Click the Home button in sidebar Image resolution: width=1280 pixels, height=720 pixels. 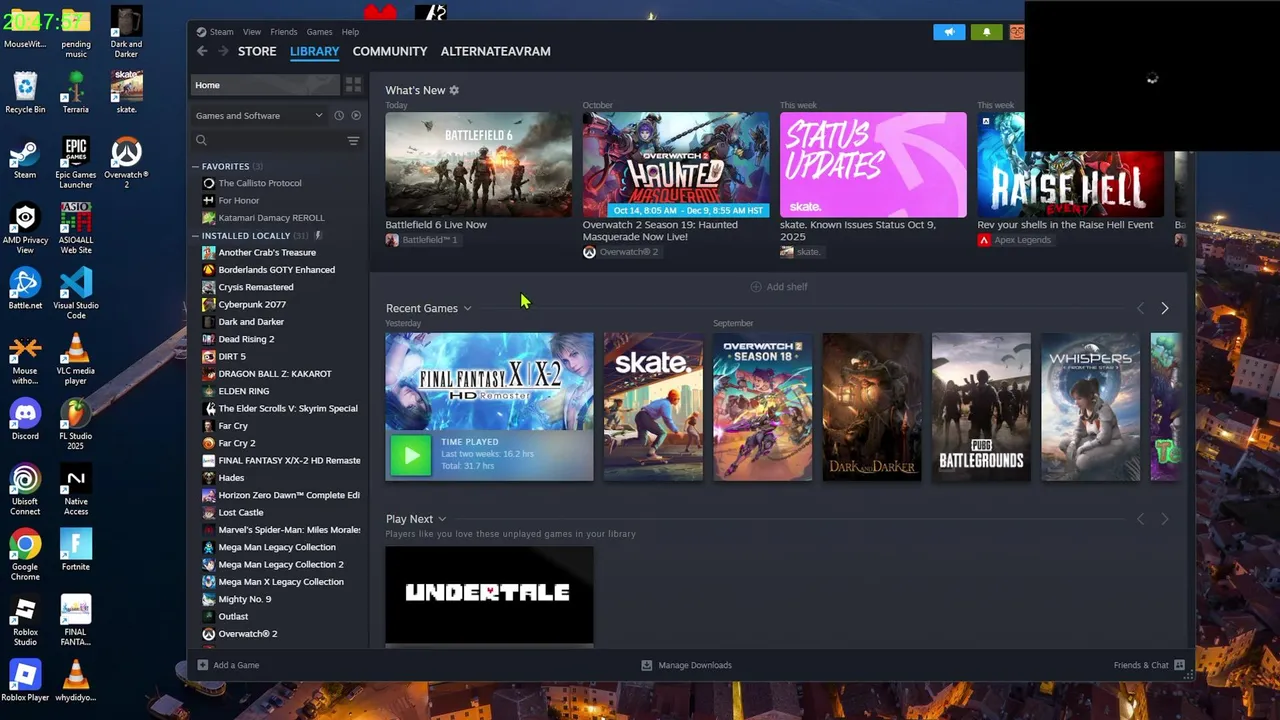click(x=265, y=85)
